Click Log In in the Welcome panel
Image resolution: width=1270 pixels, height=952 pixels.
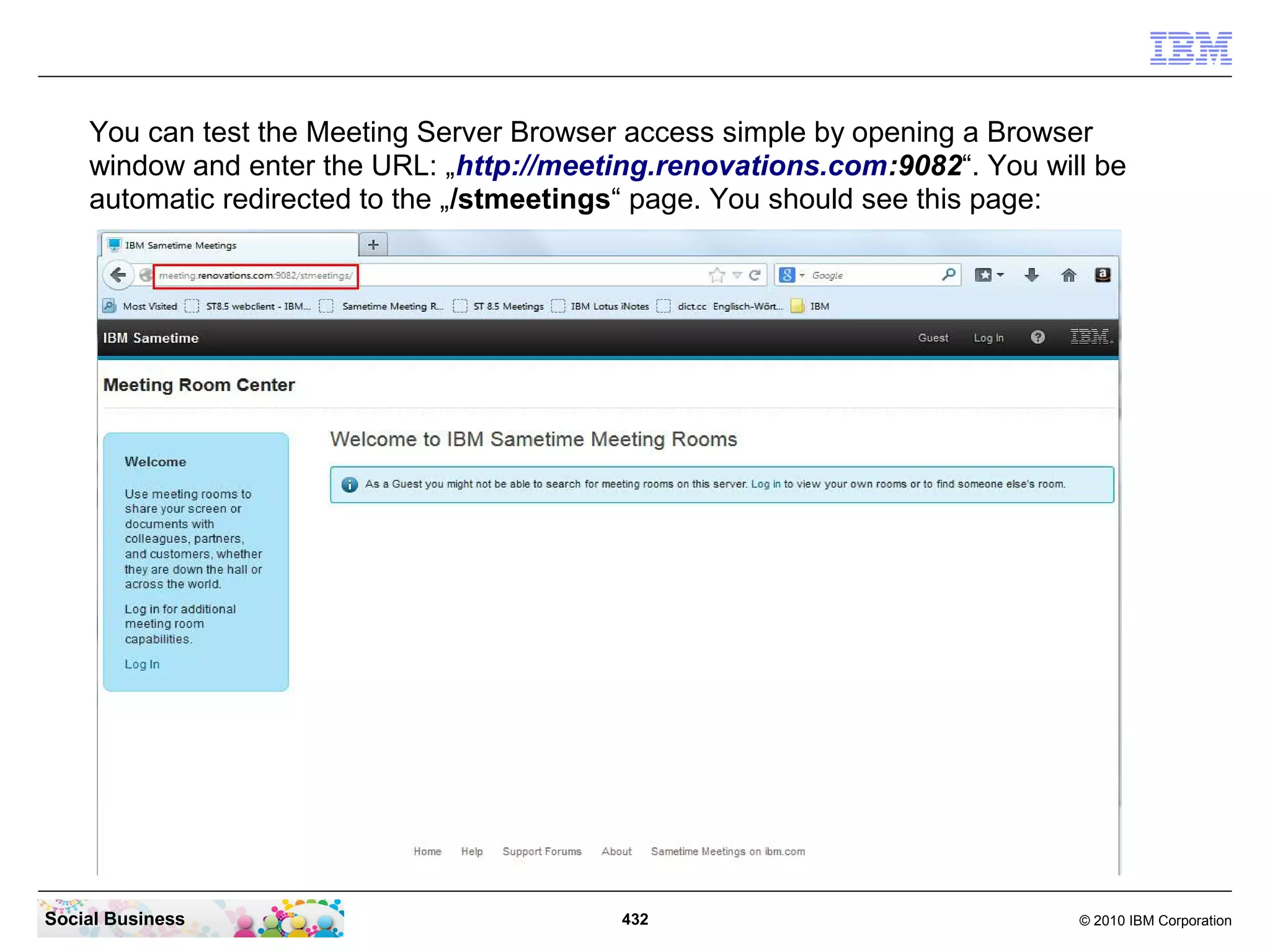pos(142,664)
